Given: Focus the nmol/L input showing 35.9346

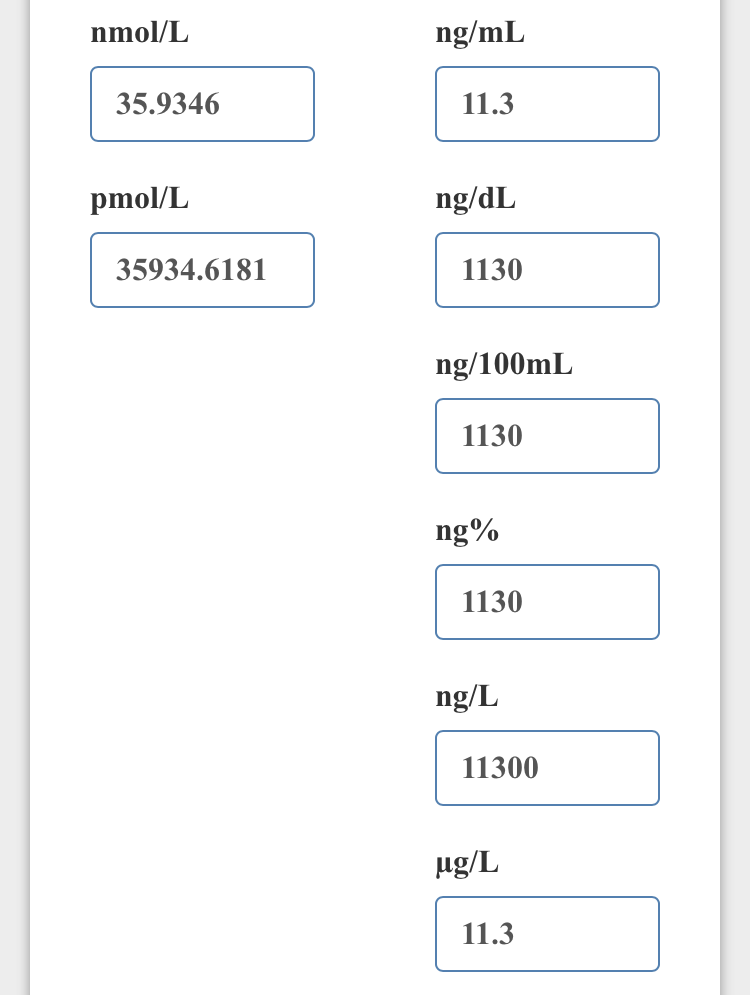Looking at the screenshot, I should coord(202,104).
